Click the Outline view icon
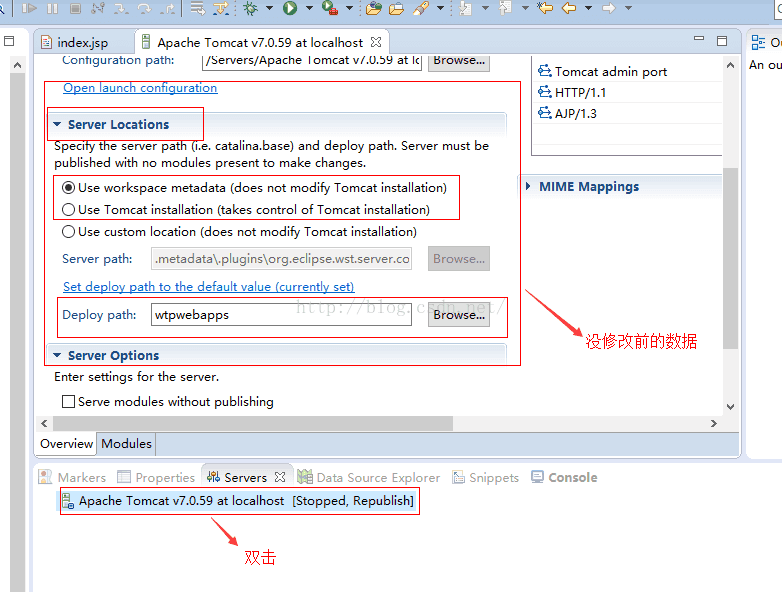Image resolution: width=782 pixels, height=592 pixels. pyautogui.click(x=758, y=42)
